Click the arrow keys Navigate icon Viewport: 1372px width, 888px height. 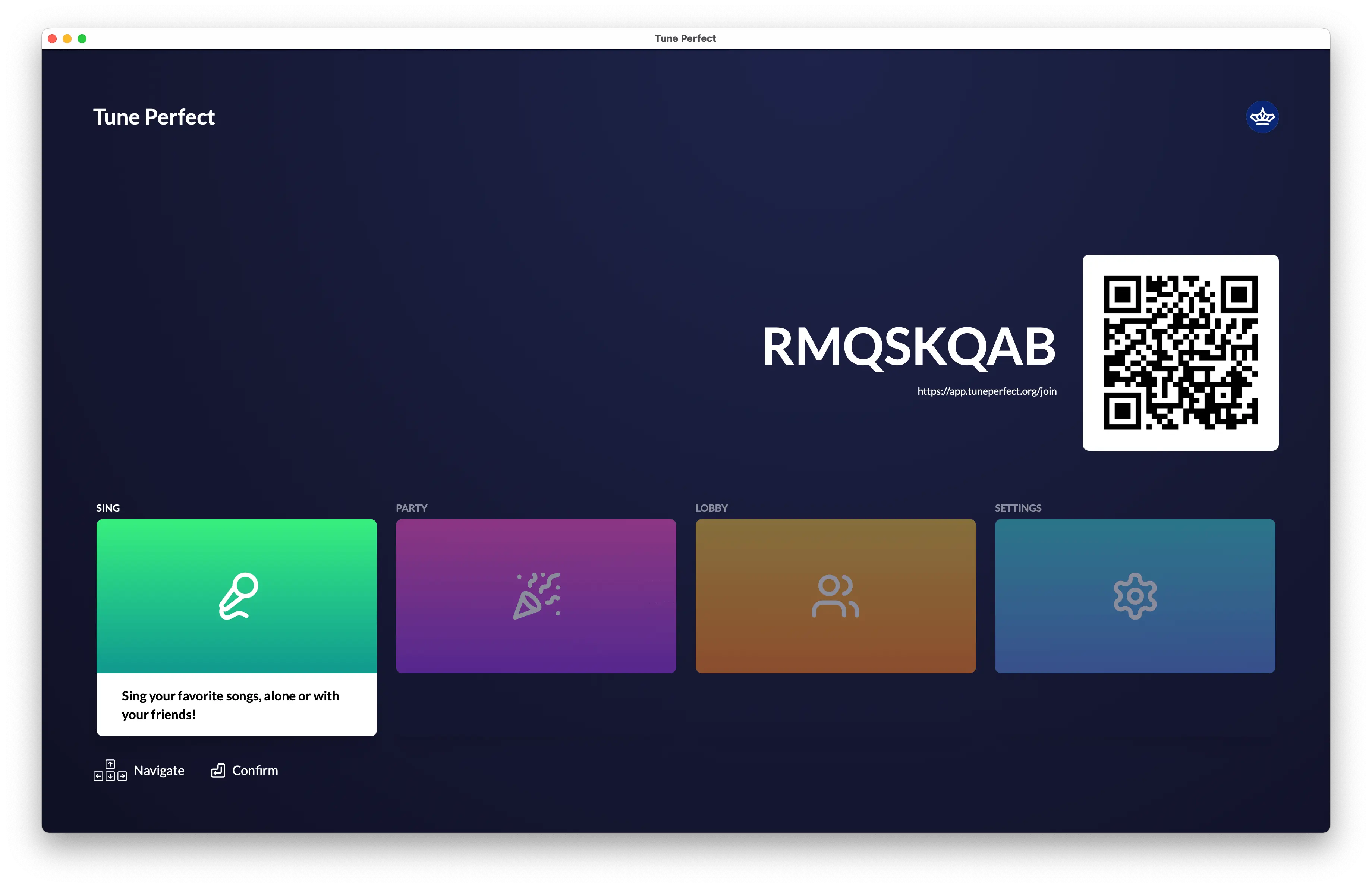[x=110, y=771]
